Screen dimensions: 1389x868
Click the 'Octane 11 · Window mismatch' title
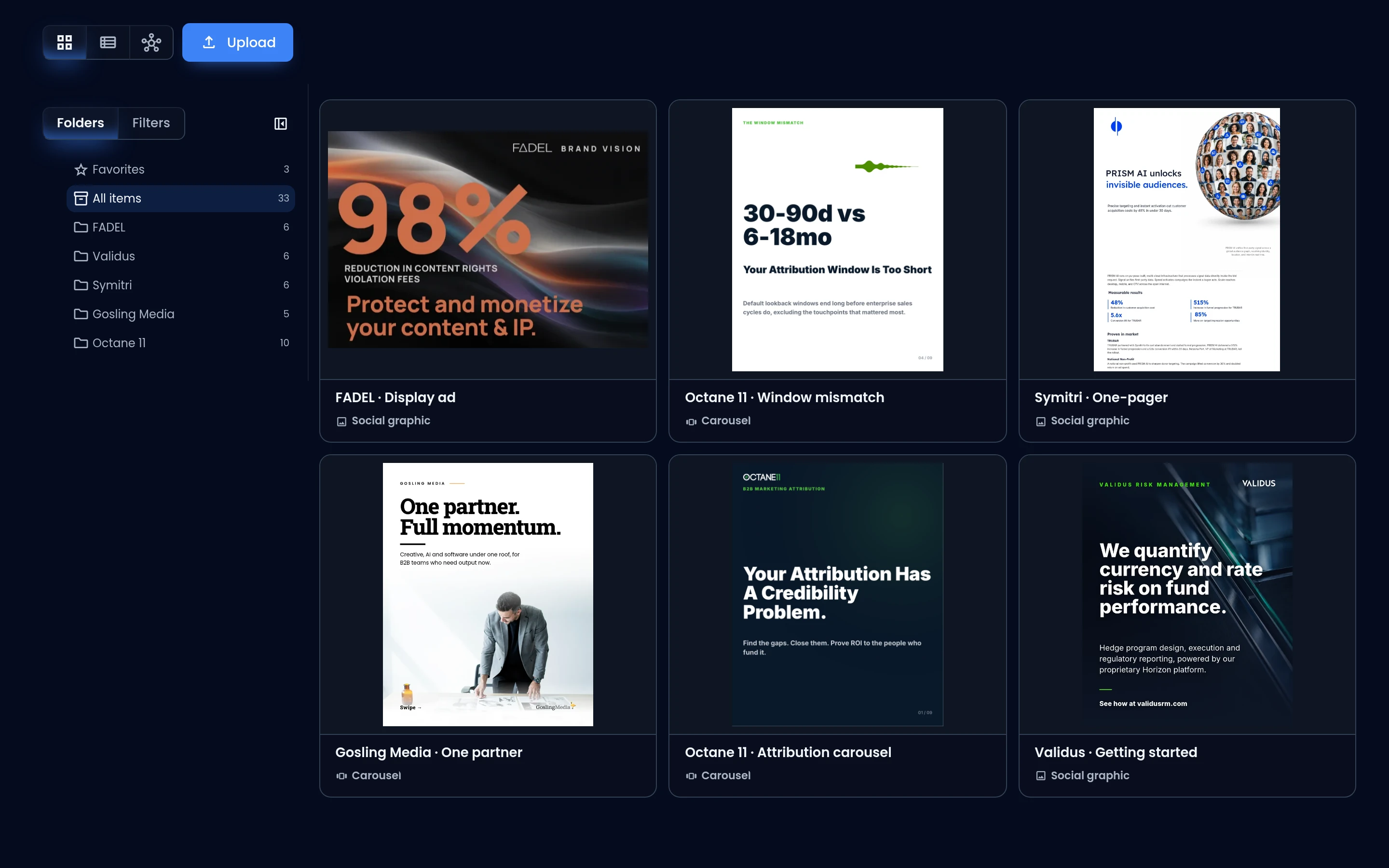coord(784,397)
